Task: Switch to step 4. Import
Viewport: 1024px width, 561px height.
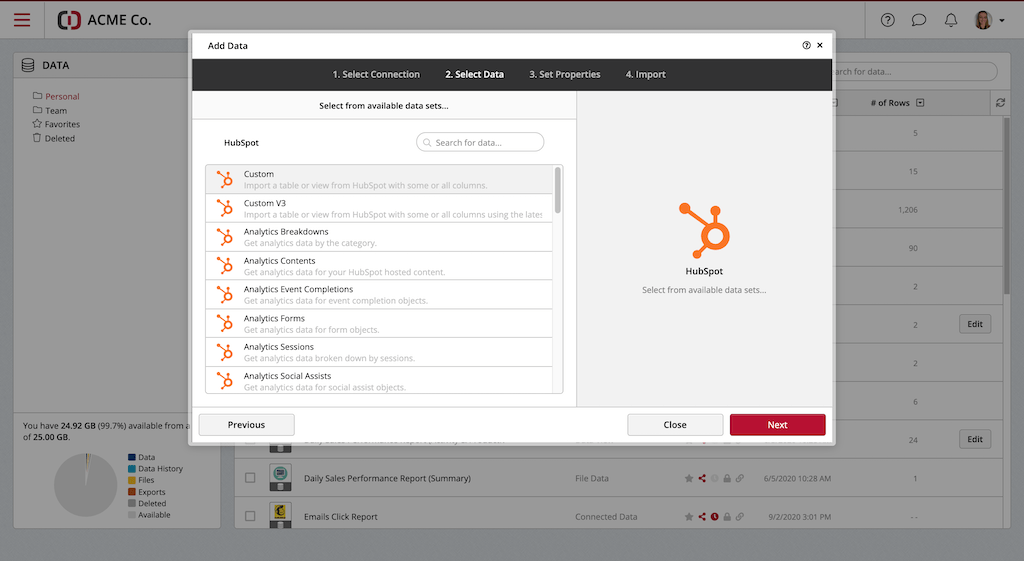Action: [645, 74]
